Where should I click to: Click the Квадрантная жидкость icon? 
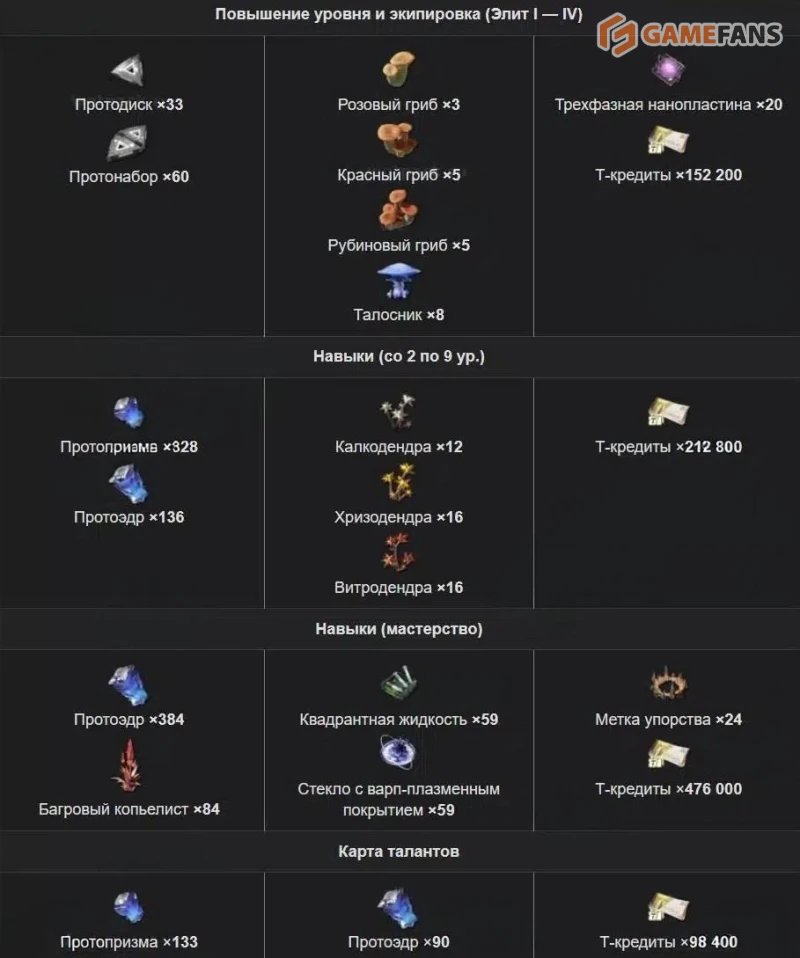398,684
